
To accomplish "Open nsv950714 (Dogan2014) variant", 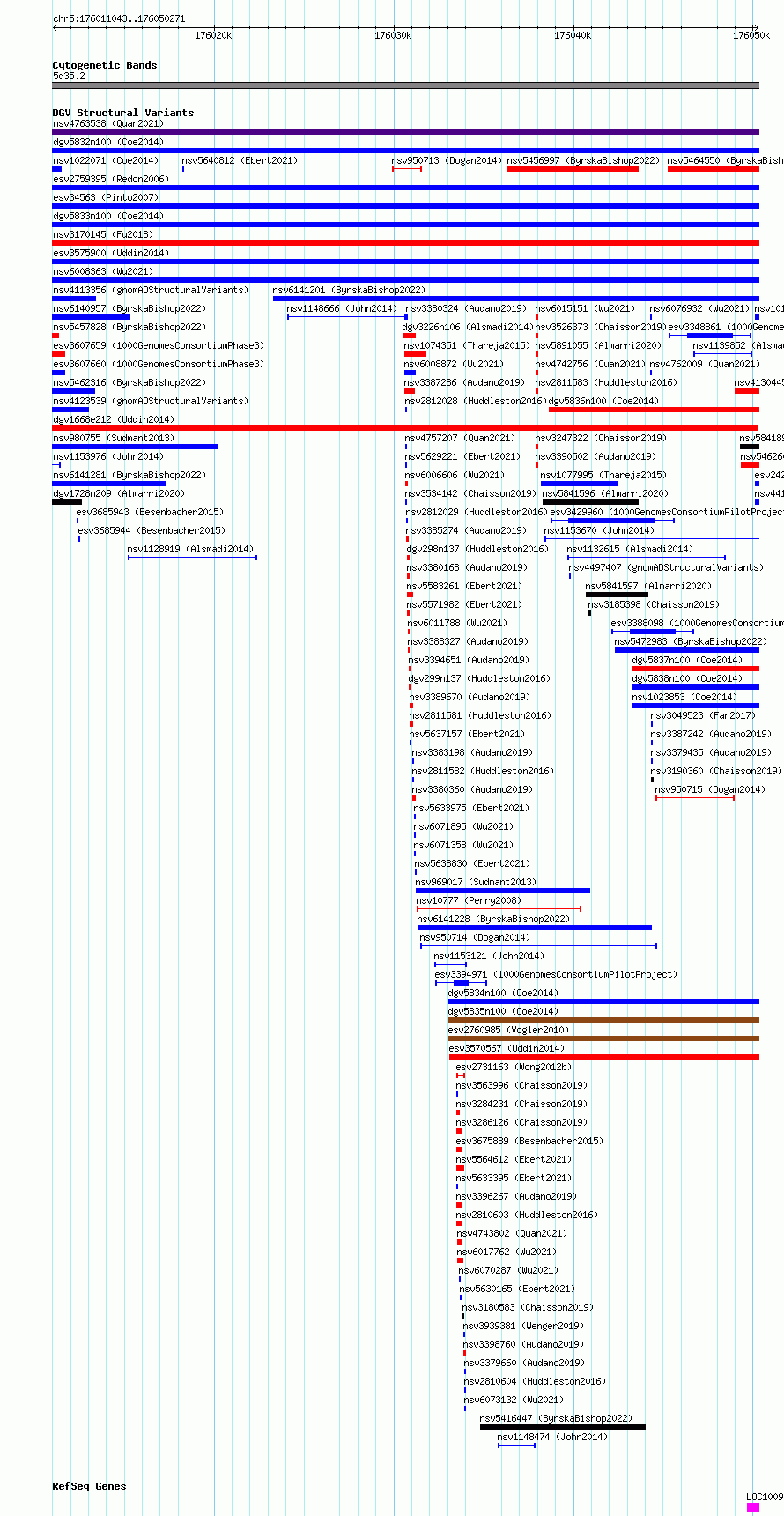I will point(475,937).
